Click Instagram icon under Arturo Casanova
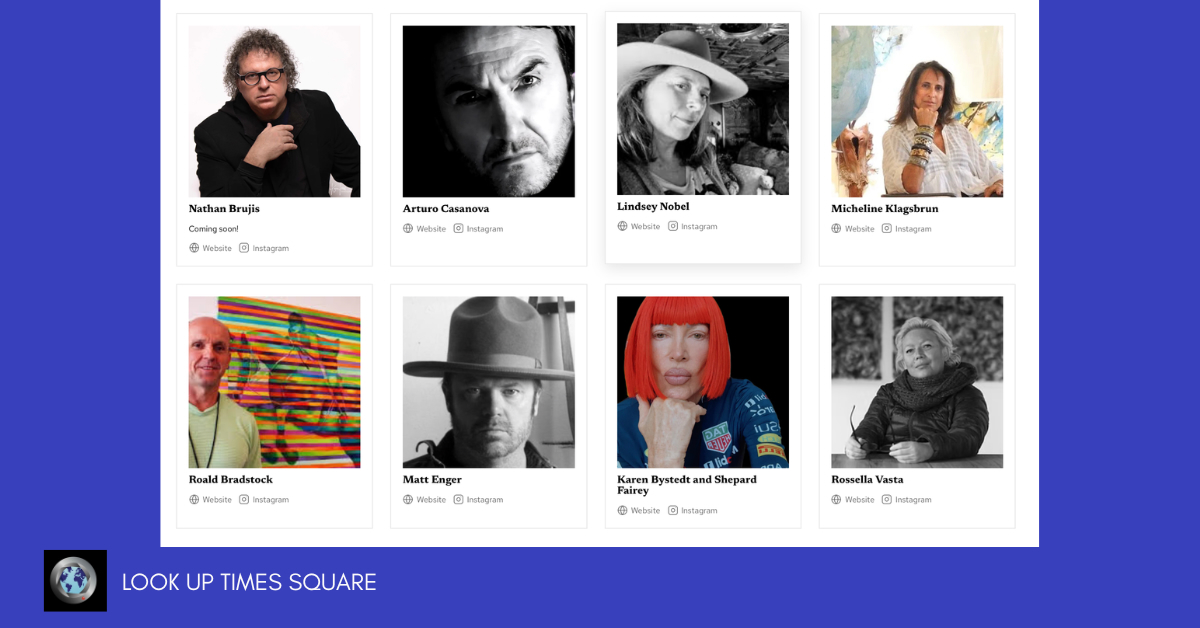Viewport: 1200px width, 628px height. 458,229
